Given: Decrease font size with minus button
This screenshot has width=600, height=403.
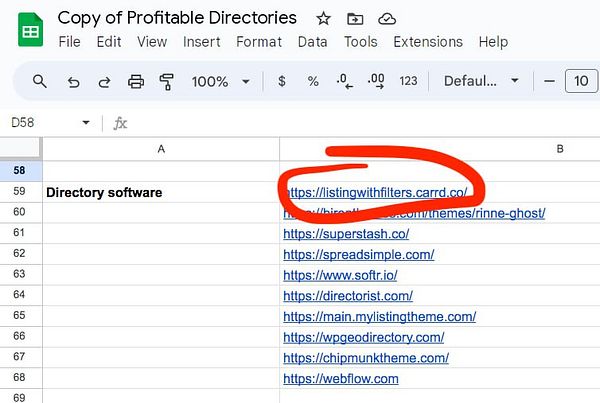Looking at the screenshot, I should (549, 81).
